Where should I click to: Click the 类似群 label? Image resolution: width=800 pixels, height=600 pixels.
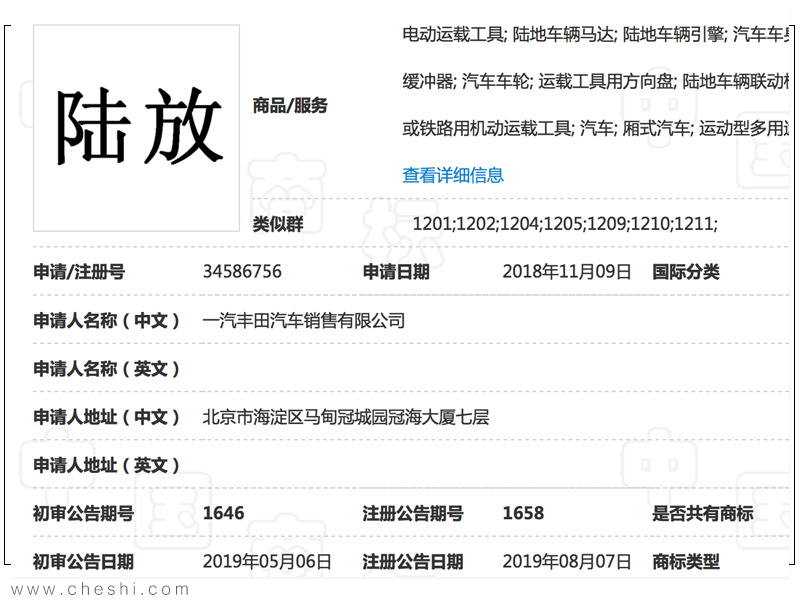(x=278, y=223)
